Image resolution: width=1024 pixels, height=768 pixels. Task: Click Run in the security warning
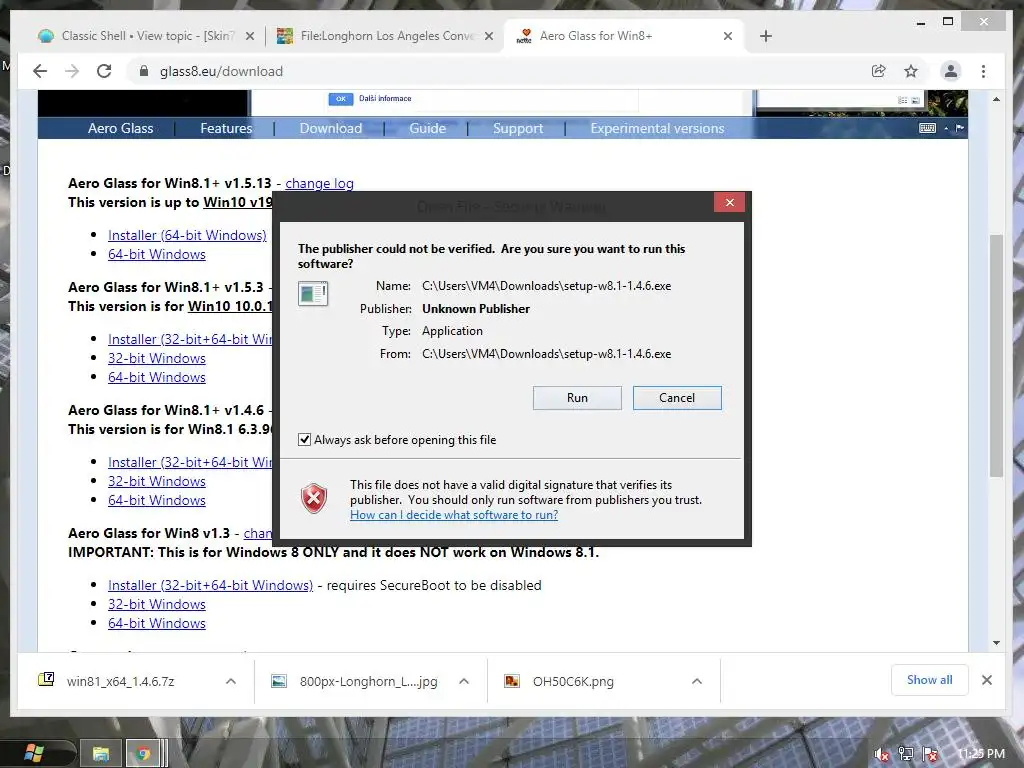(577, 398)
